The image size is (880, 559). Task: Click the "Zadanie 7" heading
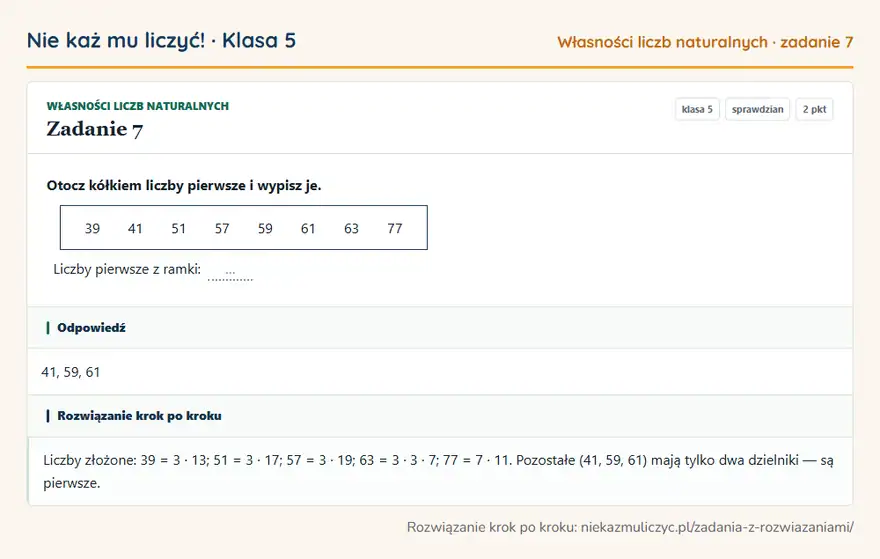click(x=94, y=129)
